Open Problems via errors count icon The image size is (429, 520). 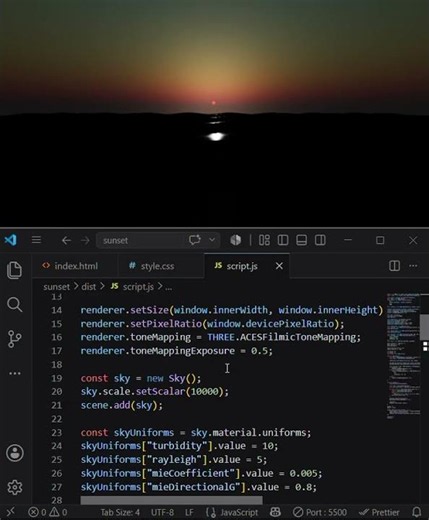click(37, 512)
